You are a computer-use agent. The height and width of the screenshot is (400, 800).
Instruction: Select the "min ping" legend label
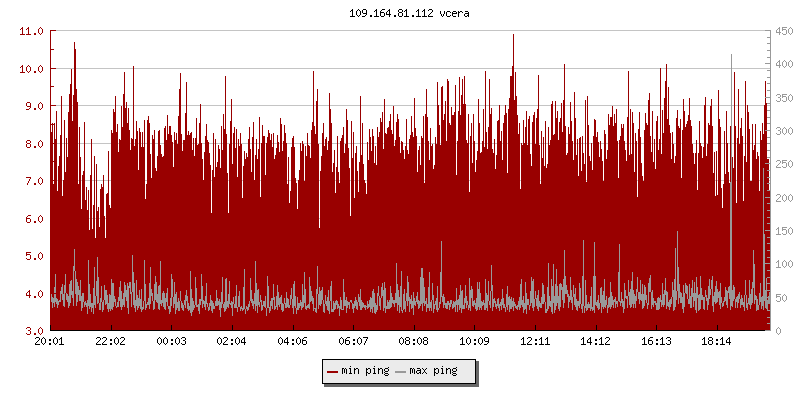[364, 371]
